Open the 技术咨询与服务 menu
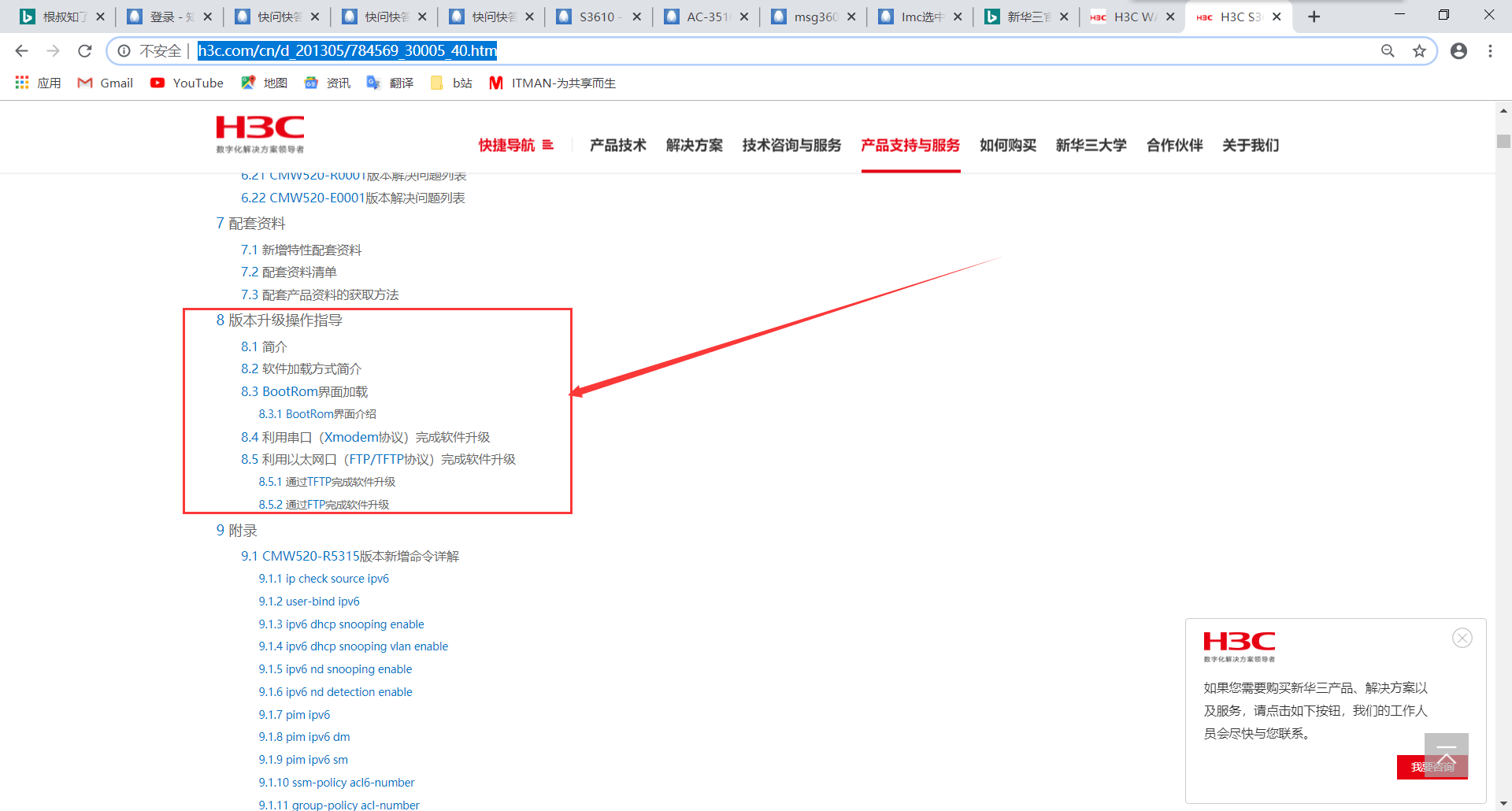The width and height of the screenshot is (1512, 811). click(x=791, y=145)
